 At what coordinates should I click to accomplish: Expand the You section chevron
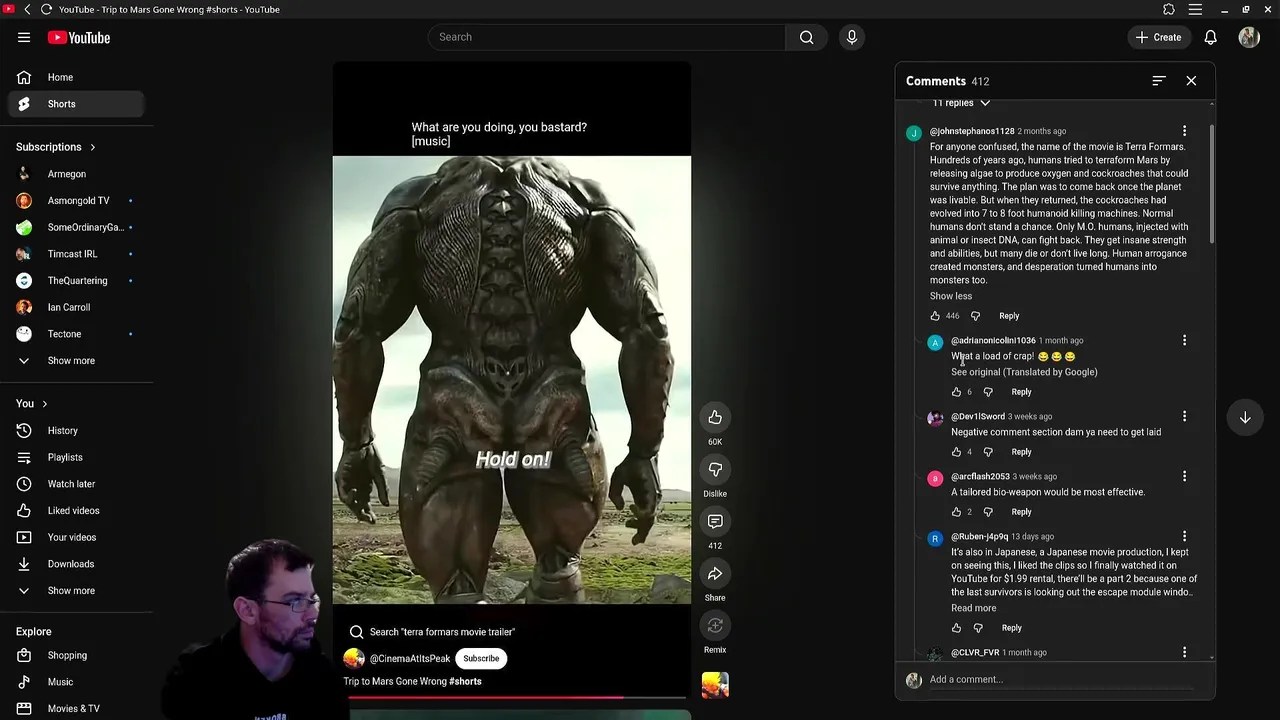pos(44,404)
